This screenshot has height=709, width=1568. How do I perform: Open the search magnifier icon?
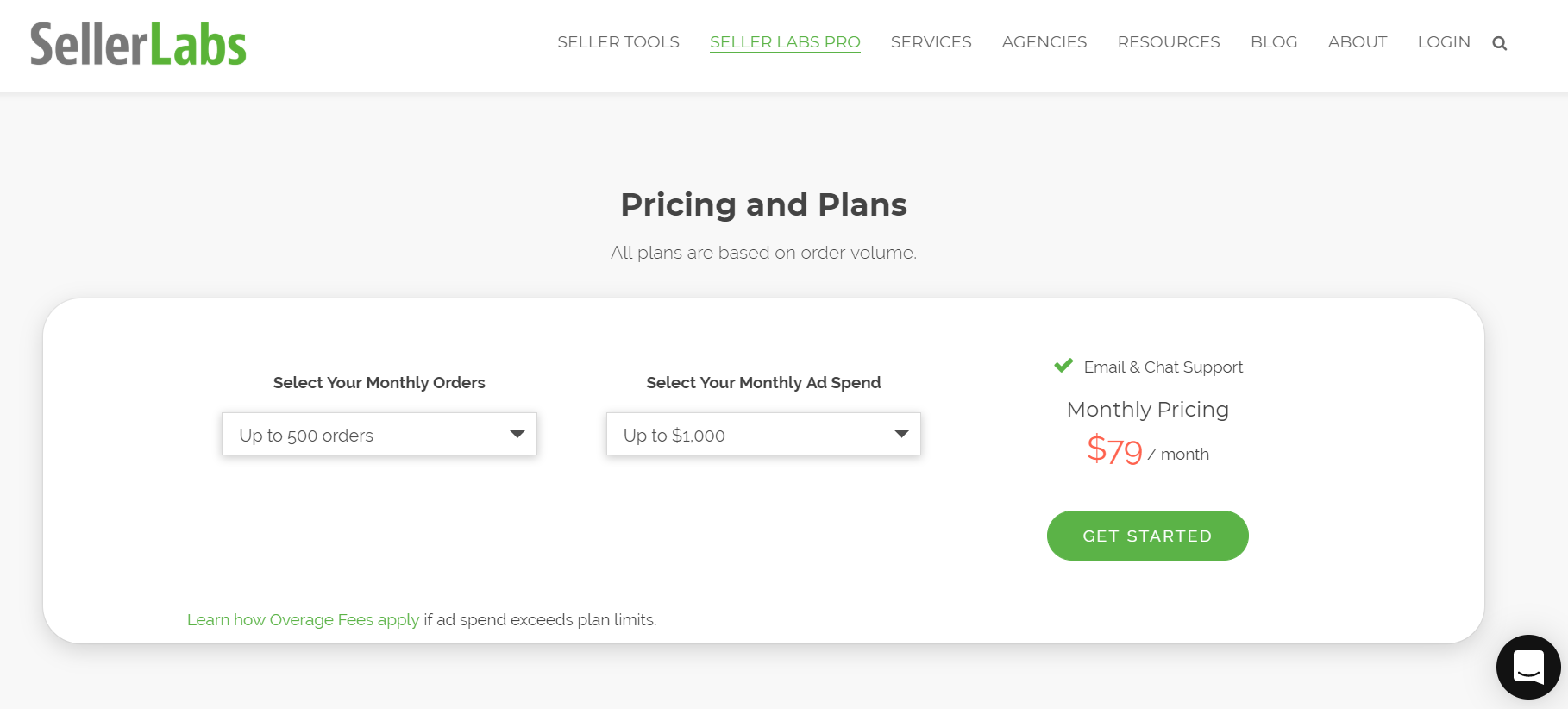pyautogui.click(x=1500, y=42)
